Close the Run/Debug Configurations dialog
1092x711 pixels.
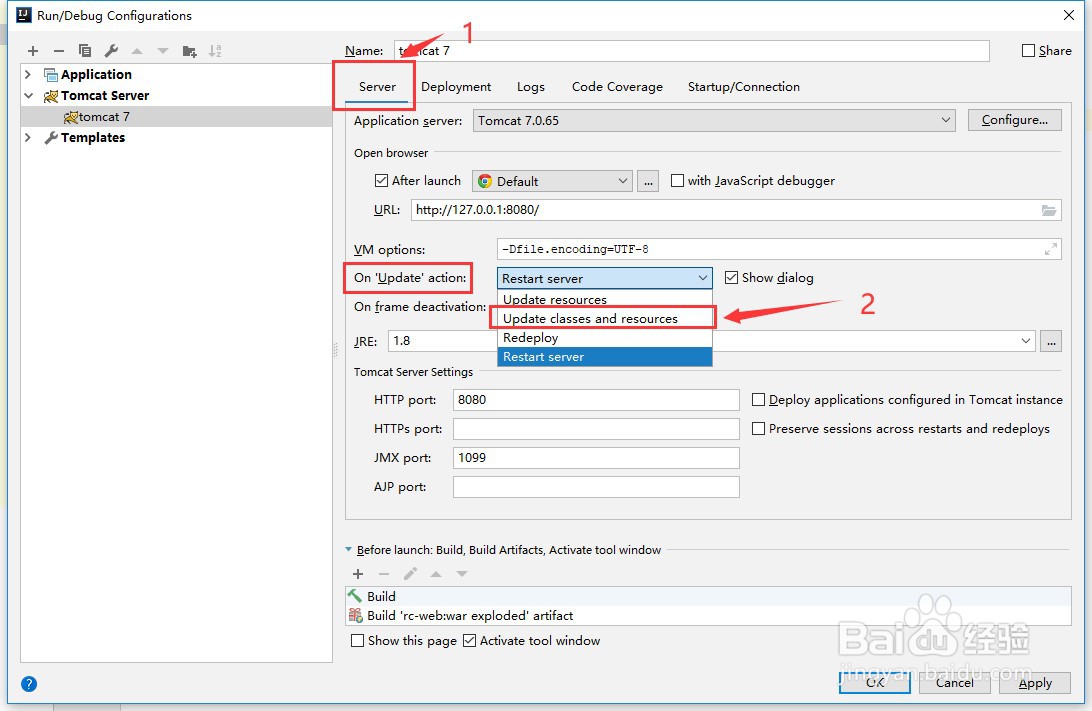click(x=1069, y=15)
